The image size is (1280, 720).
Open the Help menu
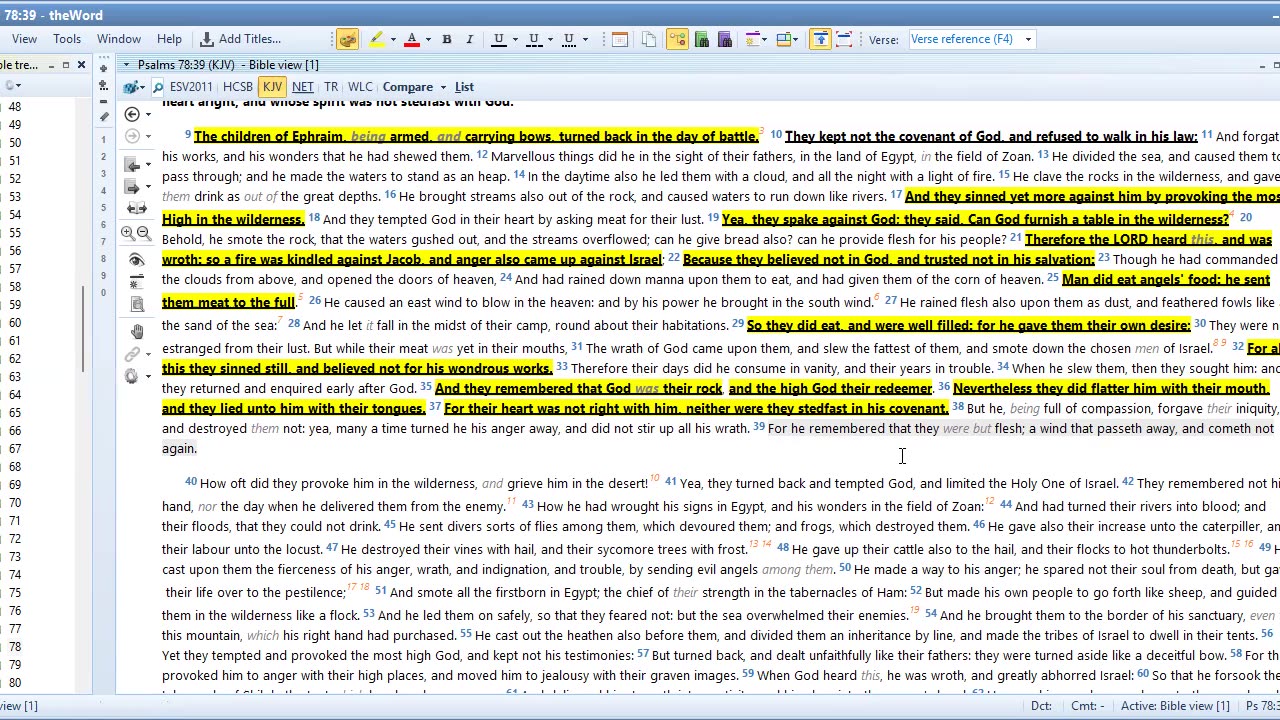169,39
